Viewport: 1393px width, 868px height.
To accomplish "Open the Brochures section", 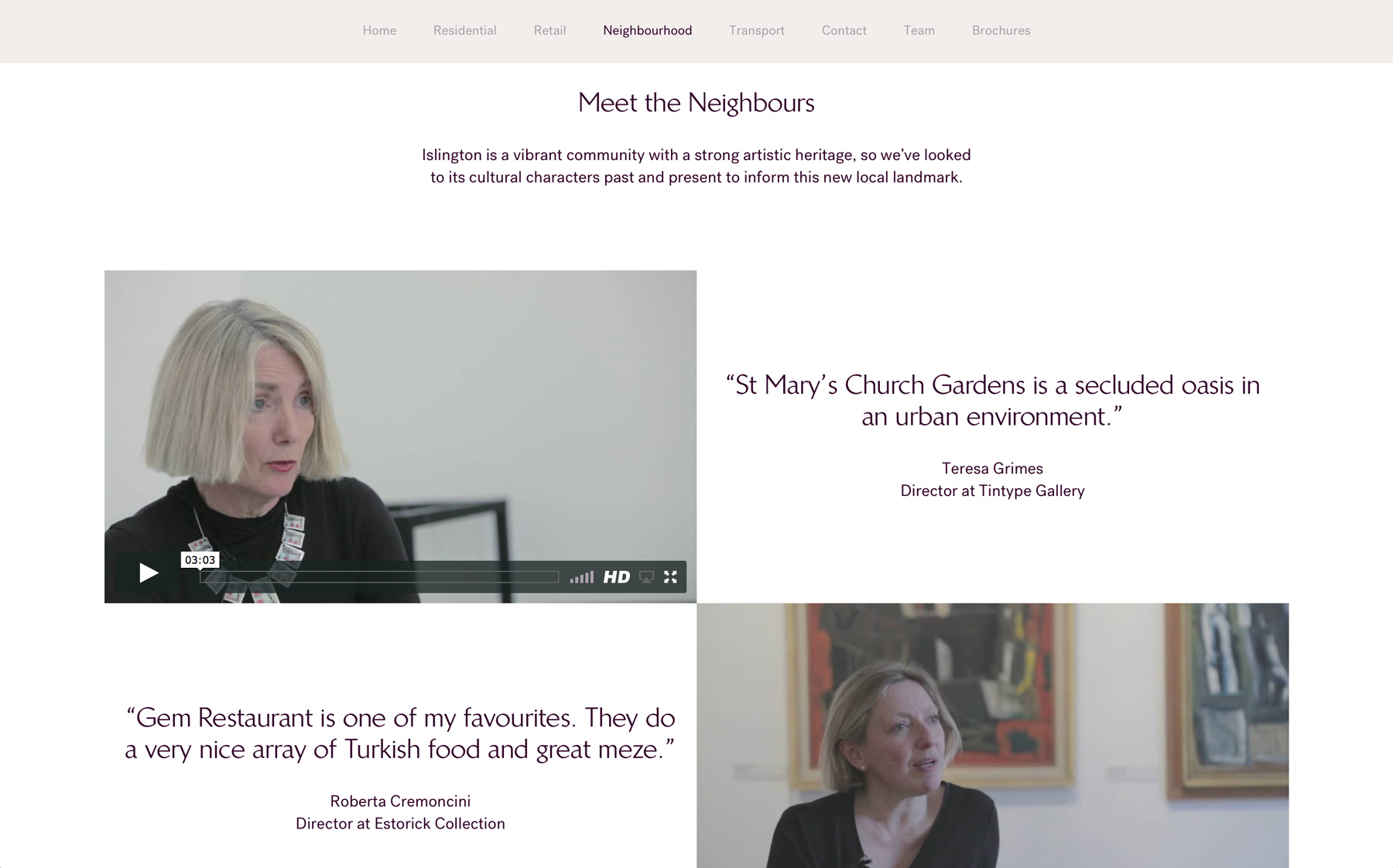I will [x=1001, y=30].
